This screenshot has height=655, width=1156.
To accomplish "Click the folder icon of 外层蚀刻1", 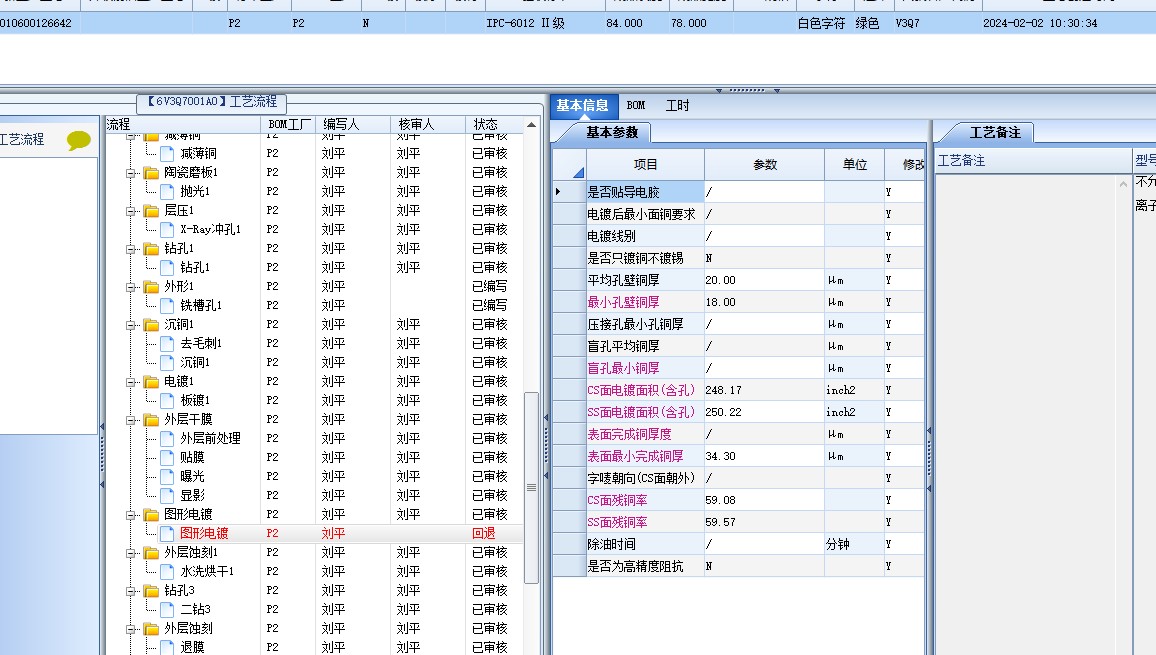I will tap(151, 553).
